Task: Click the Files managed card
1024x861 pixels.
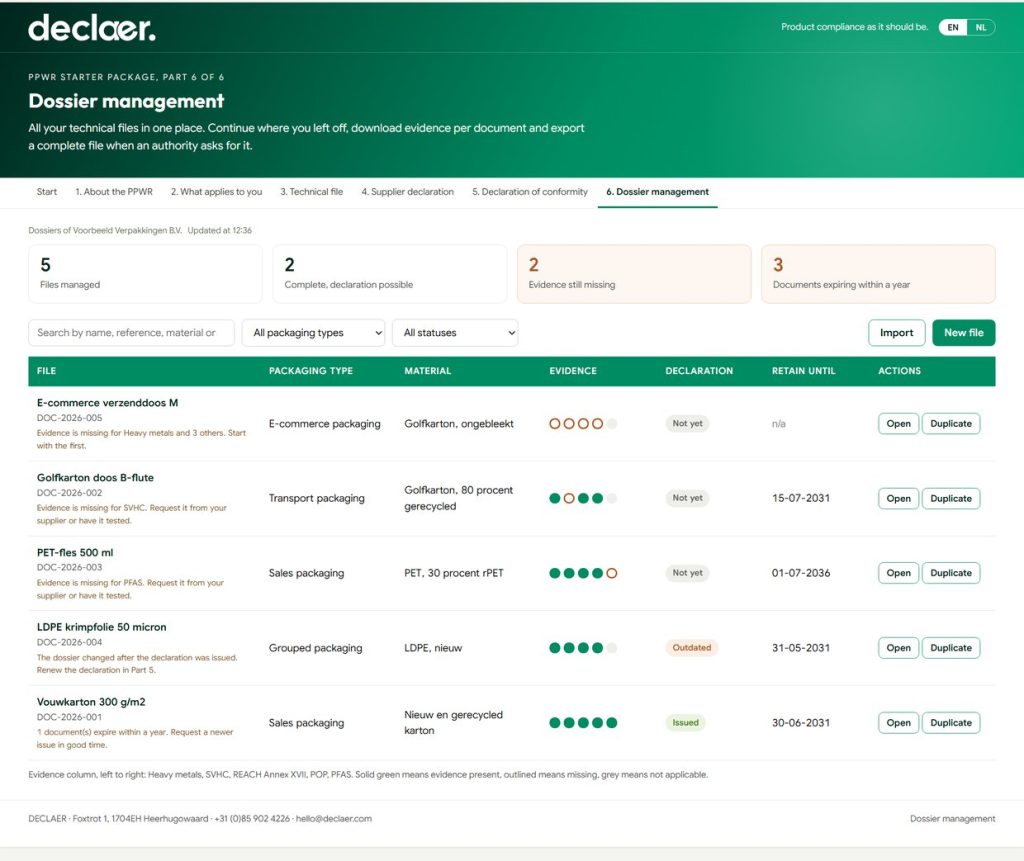Action: coord(145,274)
